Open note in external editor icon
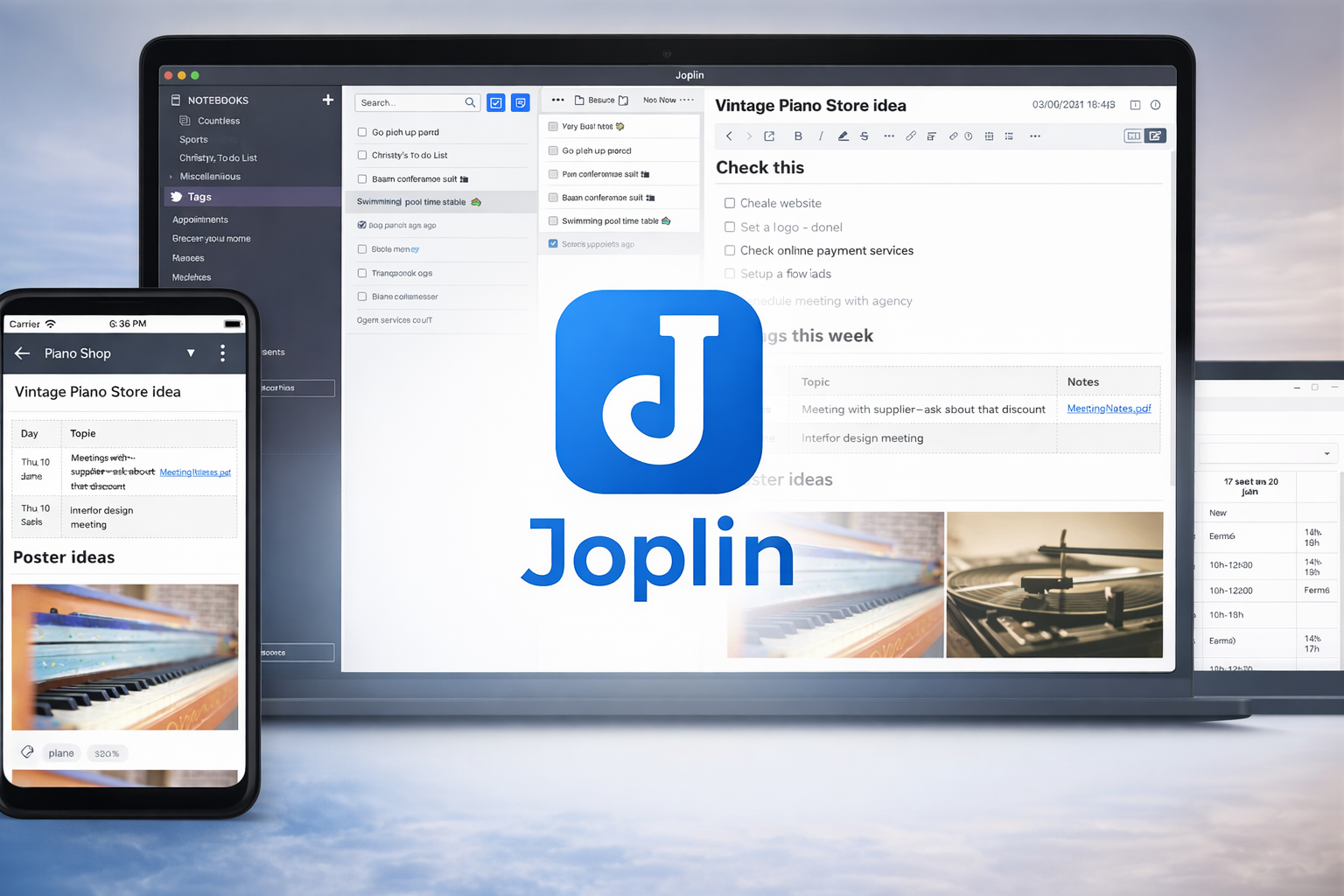Viewport: 1344px width, 896px height. click(769, 136)
